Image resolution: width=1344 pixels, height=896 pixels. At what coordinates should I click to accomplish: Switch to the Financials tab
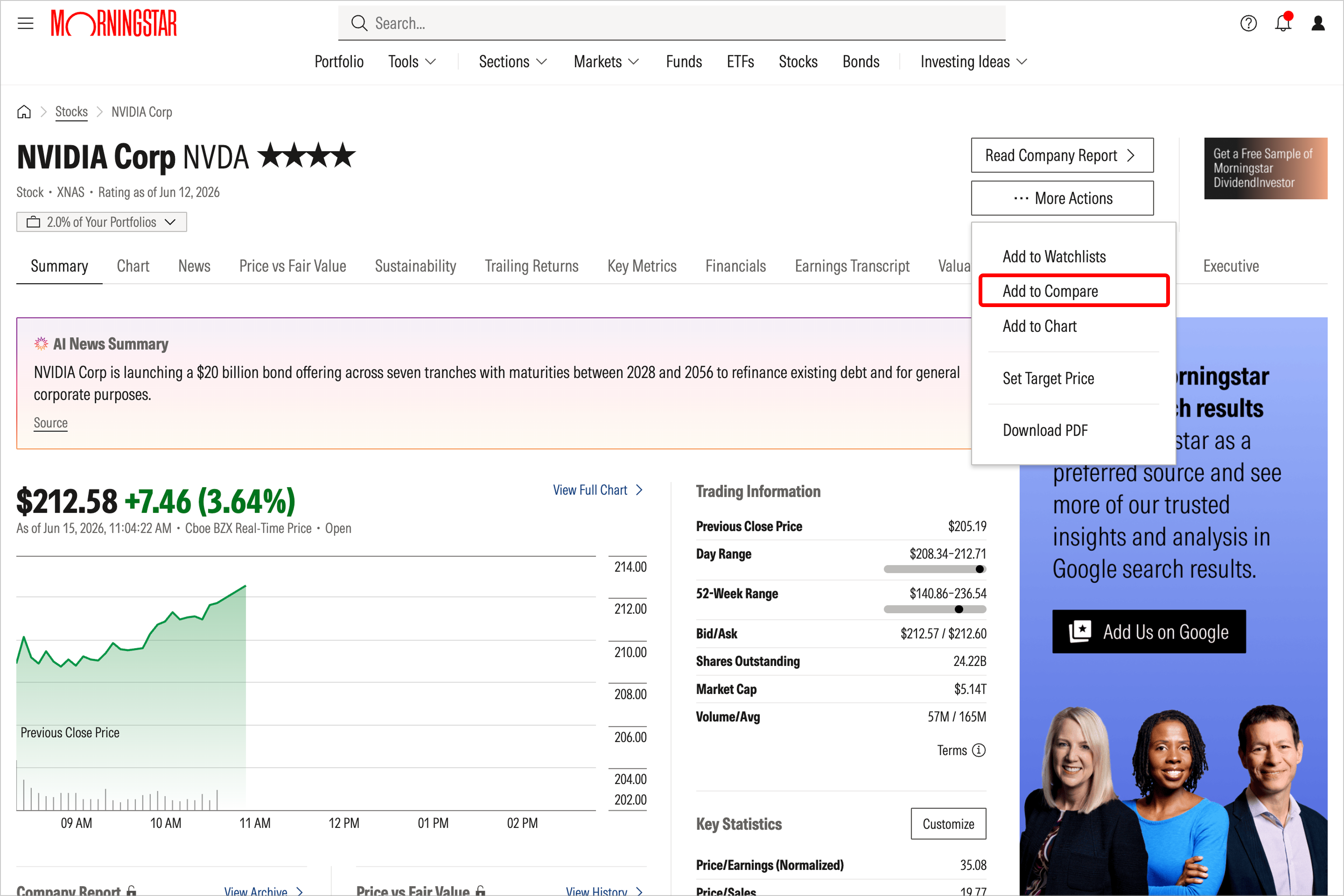[x=735, y=266]
